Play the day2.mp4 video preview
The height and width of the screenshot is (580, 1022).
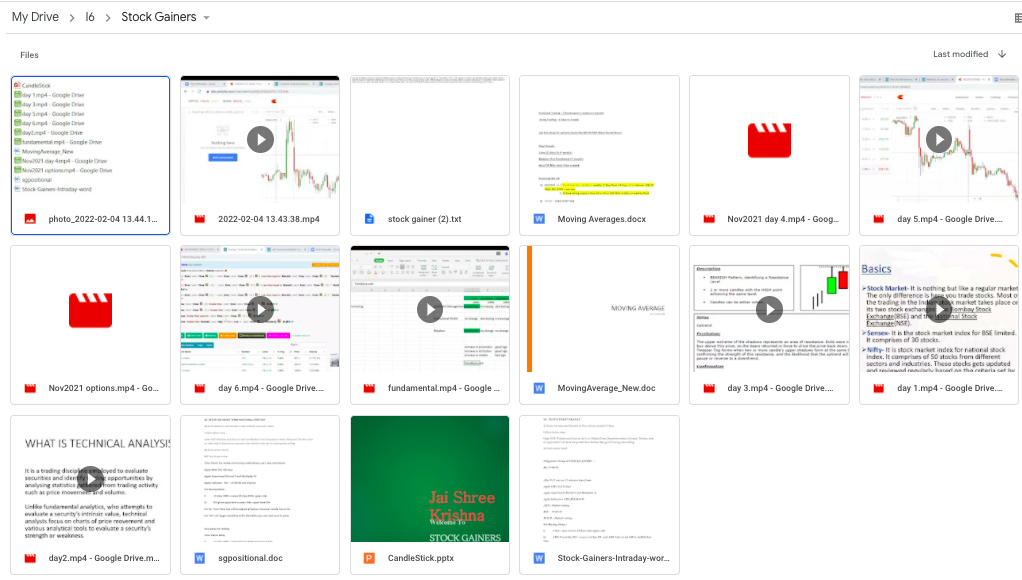91,479
